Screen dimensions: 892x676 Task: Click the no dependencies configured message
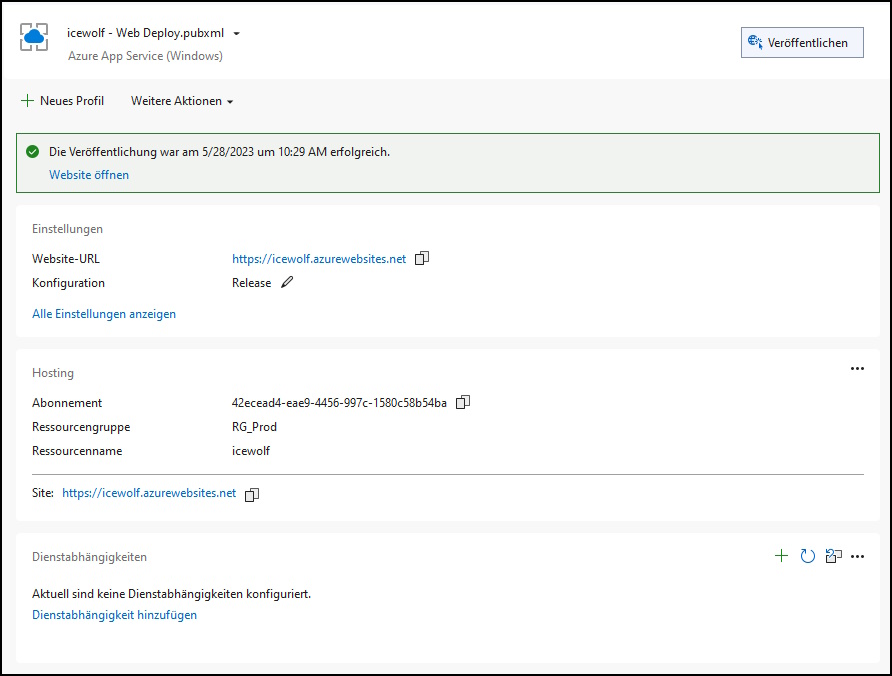[x=172, y=594]
